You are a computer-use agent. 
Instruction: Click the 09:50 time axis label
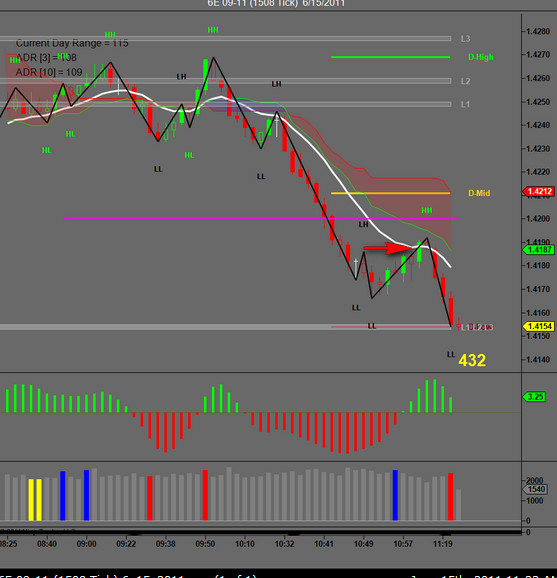tap(205, 544)
